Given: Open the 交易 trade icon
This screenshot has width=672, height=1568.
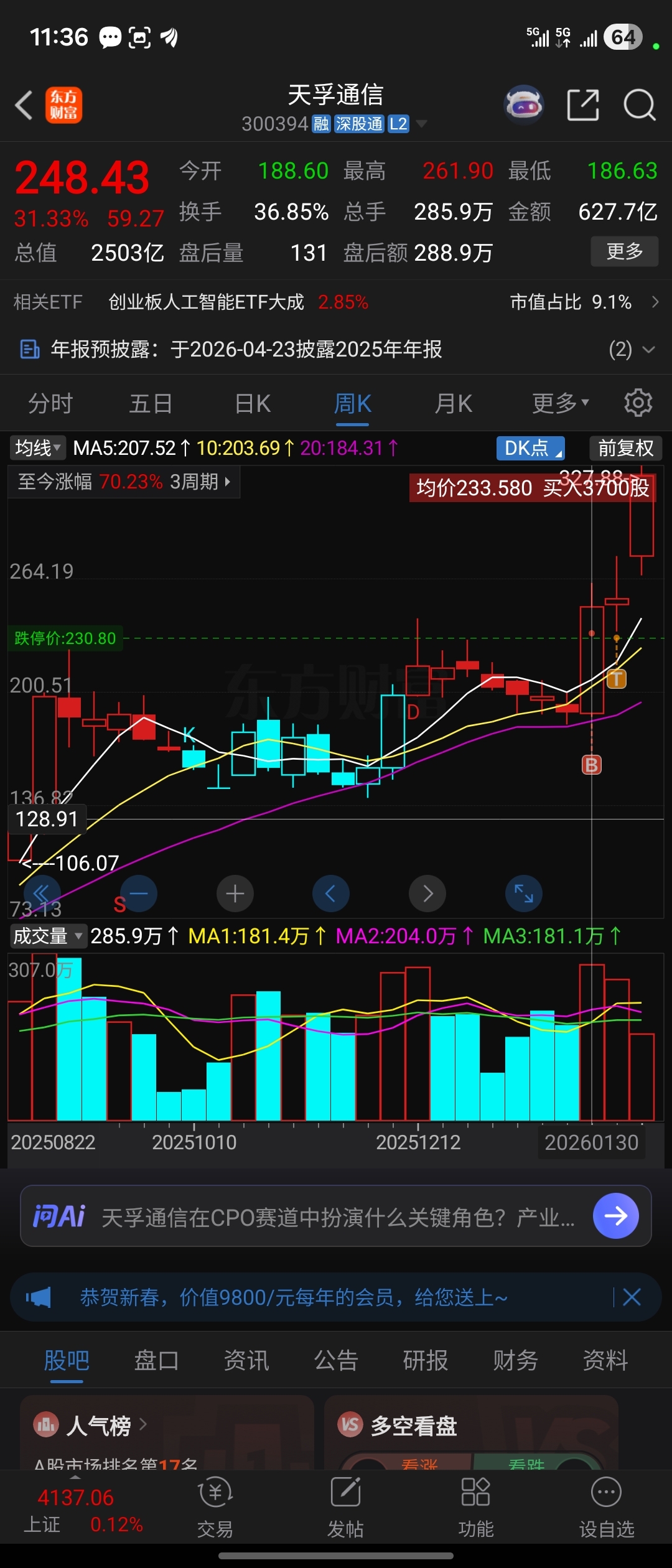Looking at the screenshot, I should tap(215, 1508).
